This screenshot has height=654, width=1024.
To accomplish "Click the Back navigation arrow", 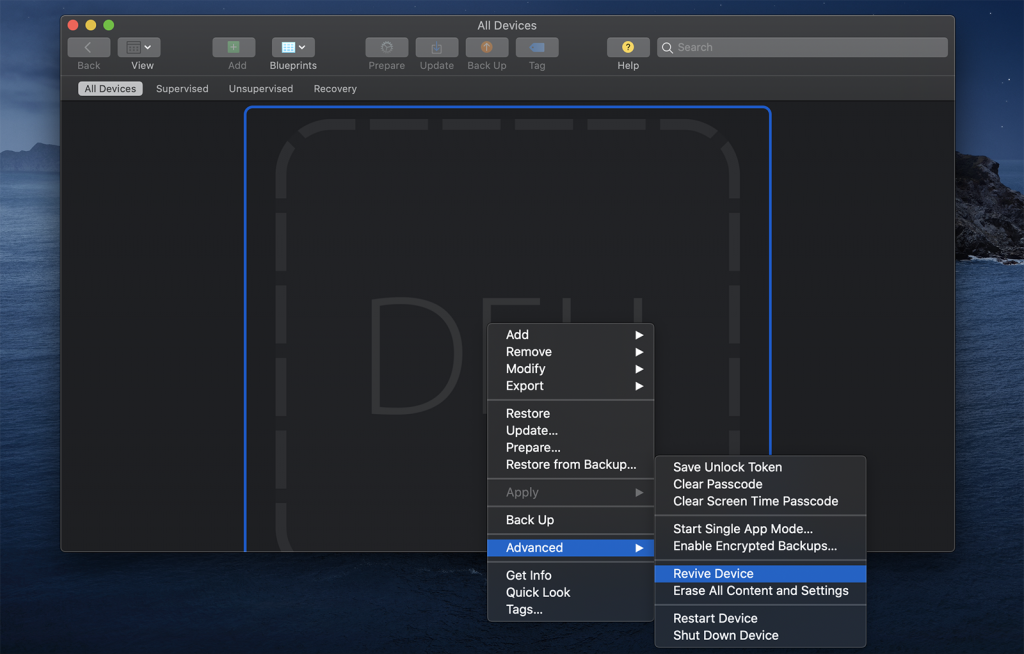I will [88, 47].
